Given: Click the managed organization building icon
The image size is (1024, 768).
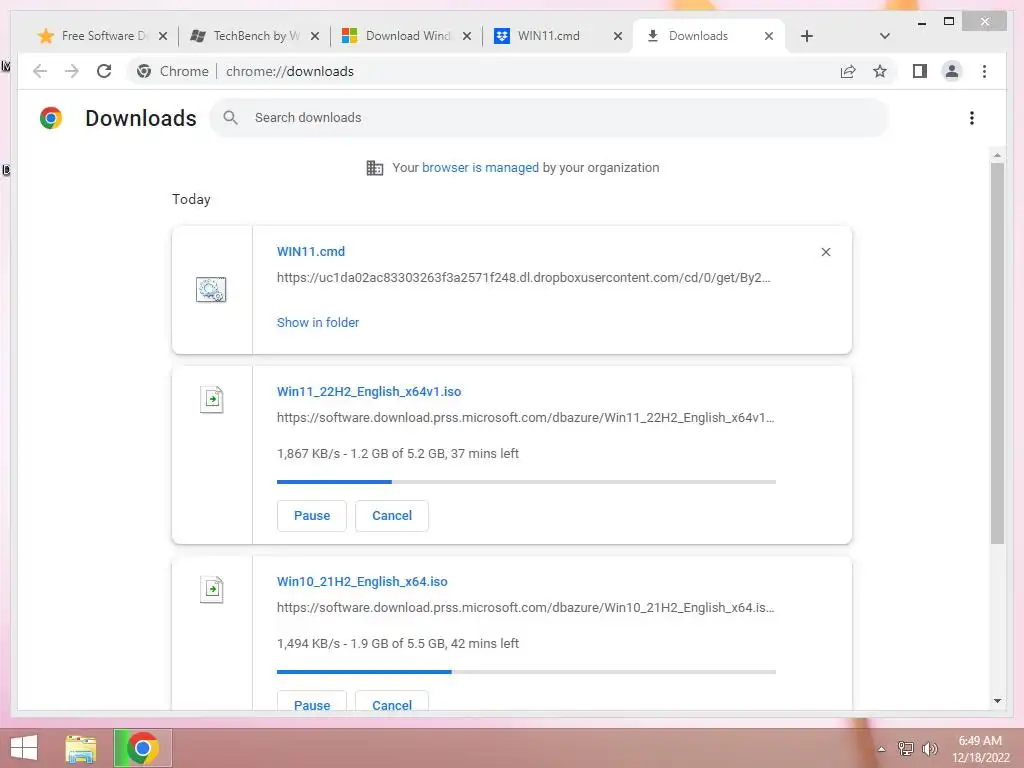Looking at the screenshot, I should click(x=374, y=168).
